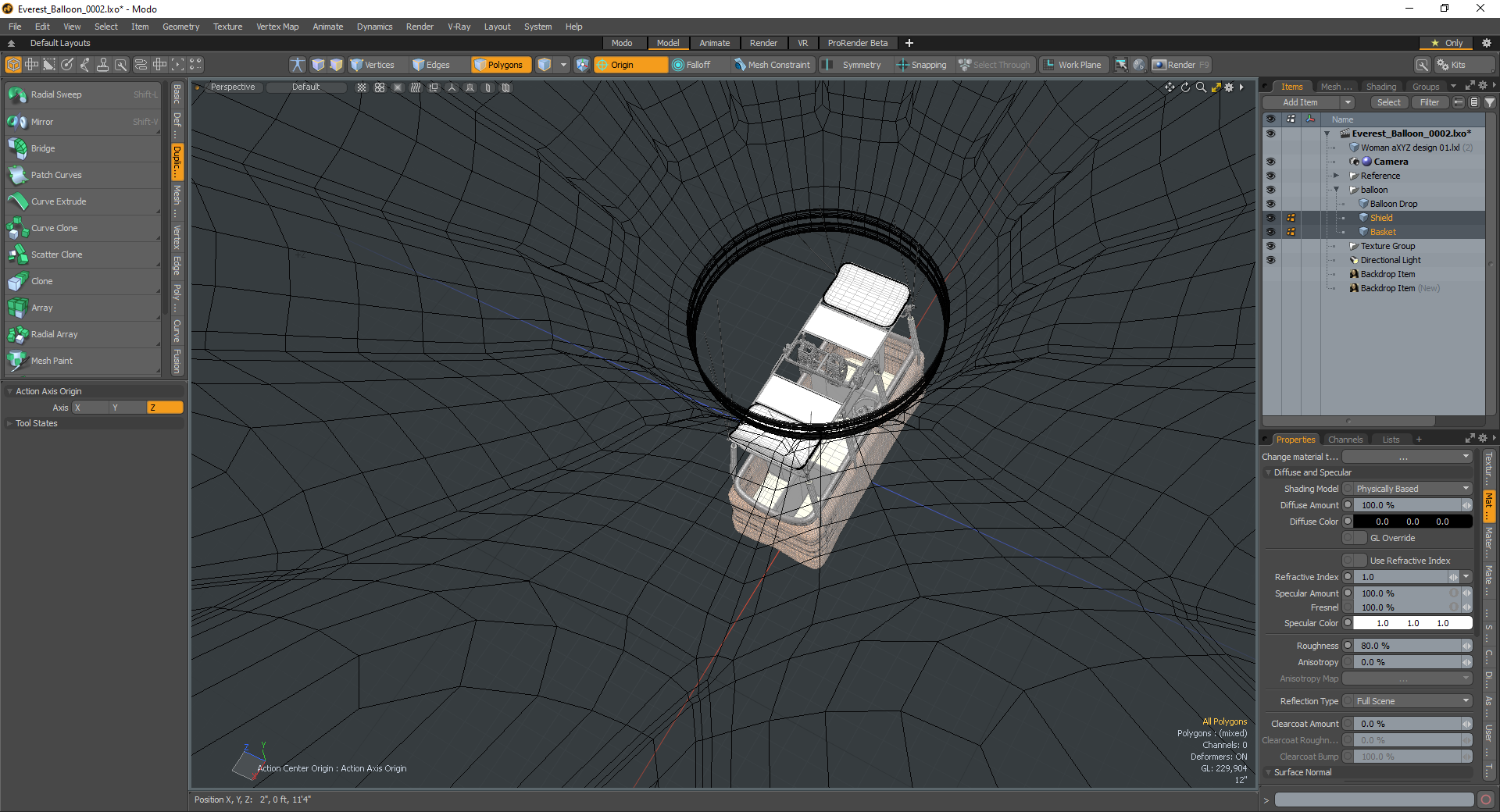Click the Diffuse Color black swatch

[1412, 522]
